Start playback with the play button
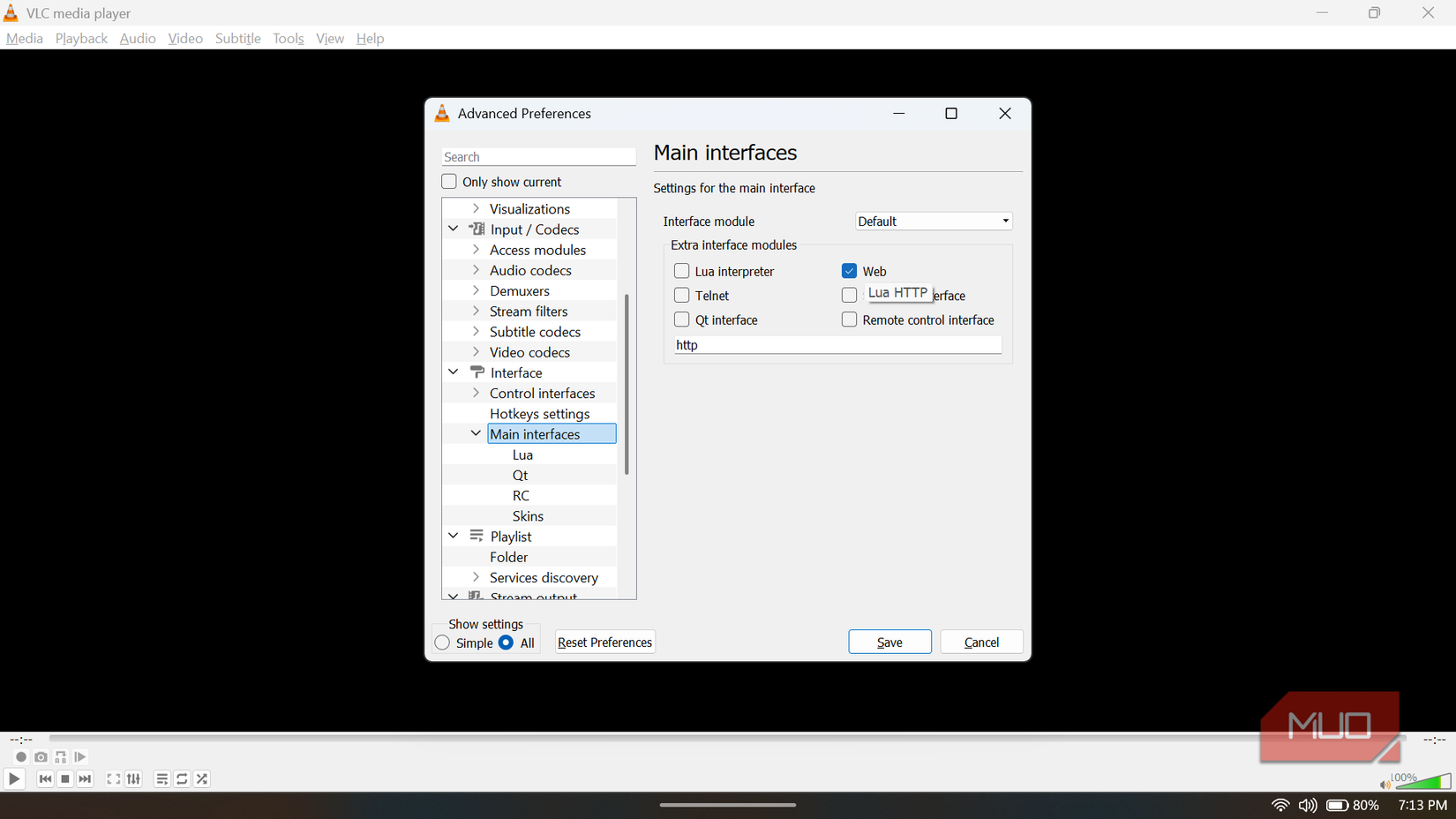 coord(14,778)
